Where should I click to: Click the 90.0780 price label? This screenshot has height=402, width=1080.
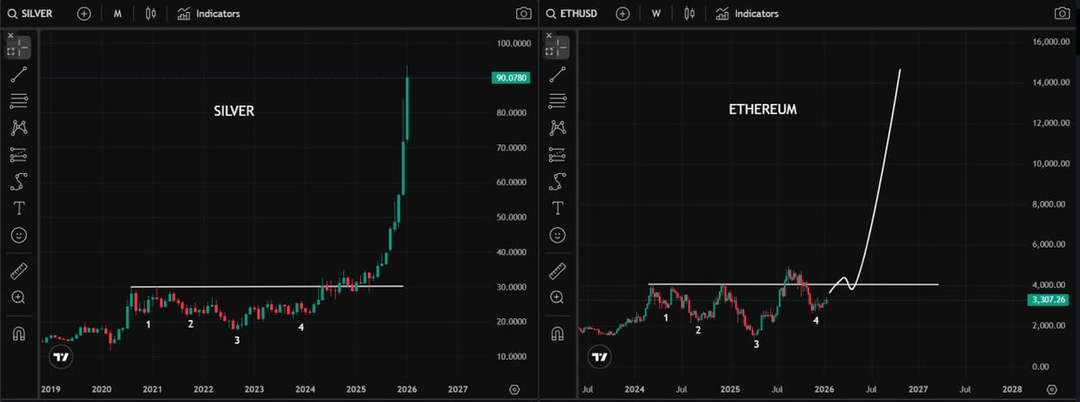[510, 78]
